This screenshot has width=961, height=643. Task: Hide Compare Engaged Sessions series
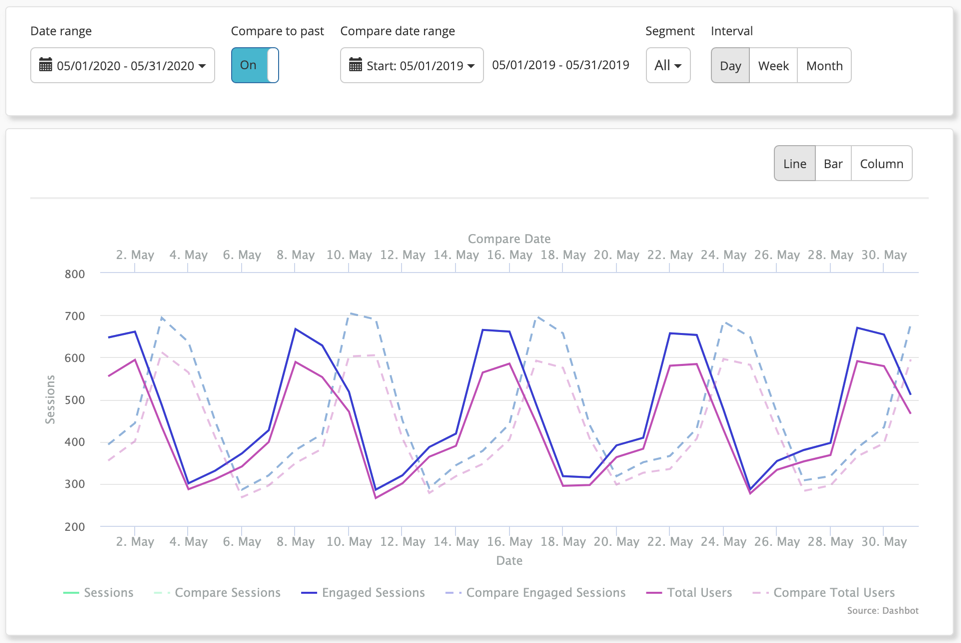tap(536, 593)
